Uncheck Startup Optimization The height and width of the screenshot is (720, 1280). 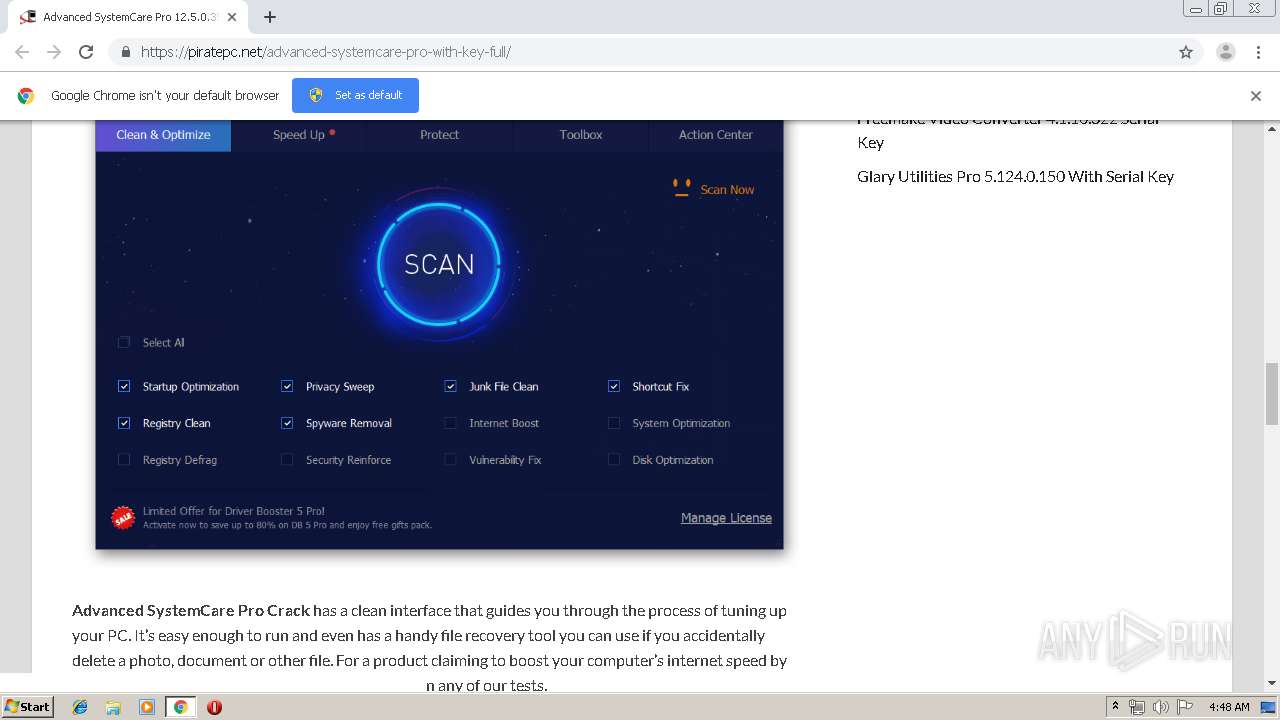124,386
